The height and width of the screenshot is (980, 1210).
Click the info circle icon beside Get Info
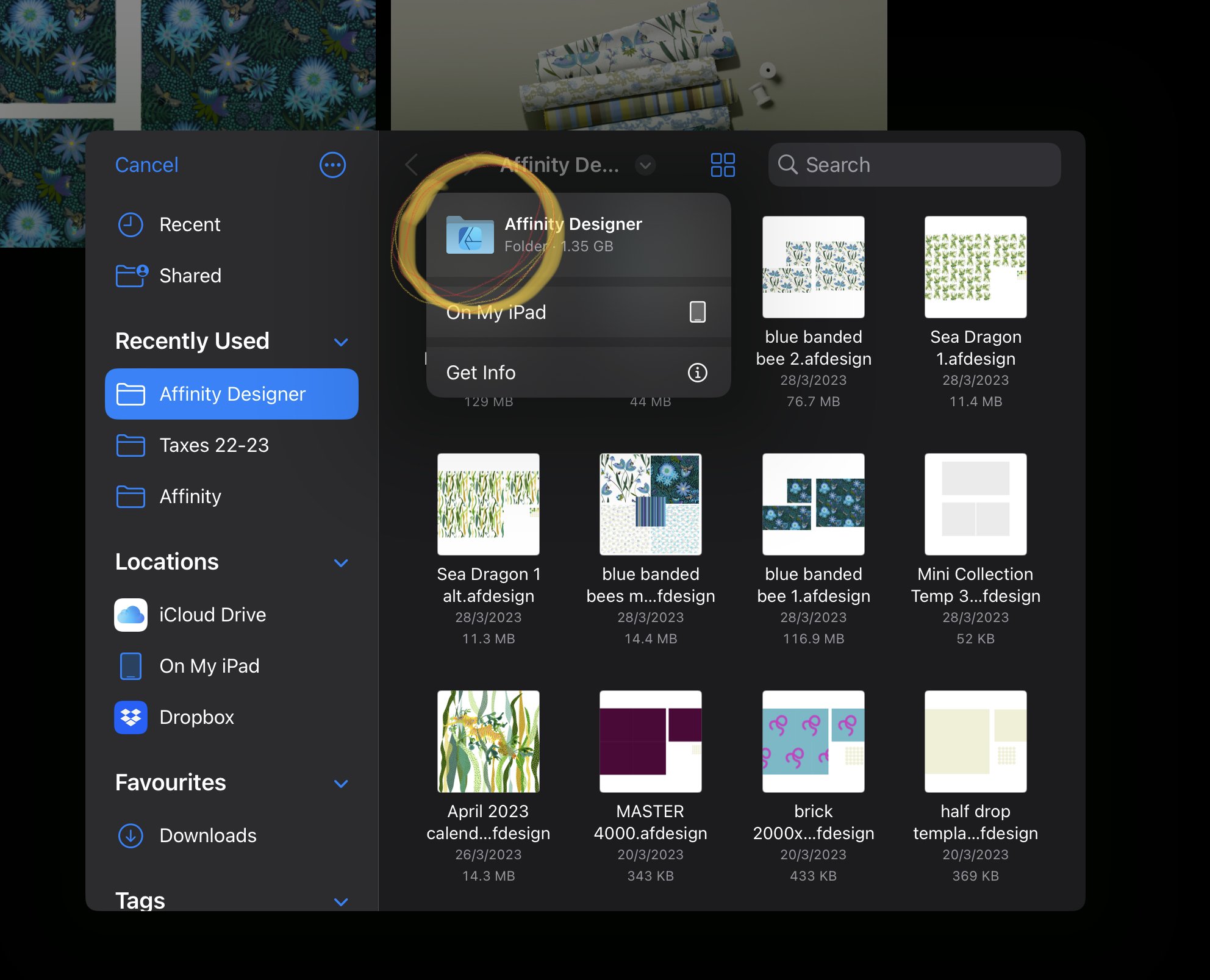(x=697, y=373)
